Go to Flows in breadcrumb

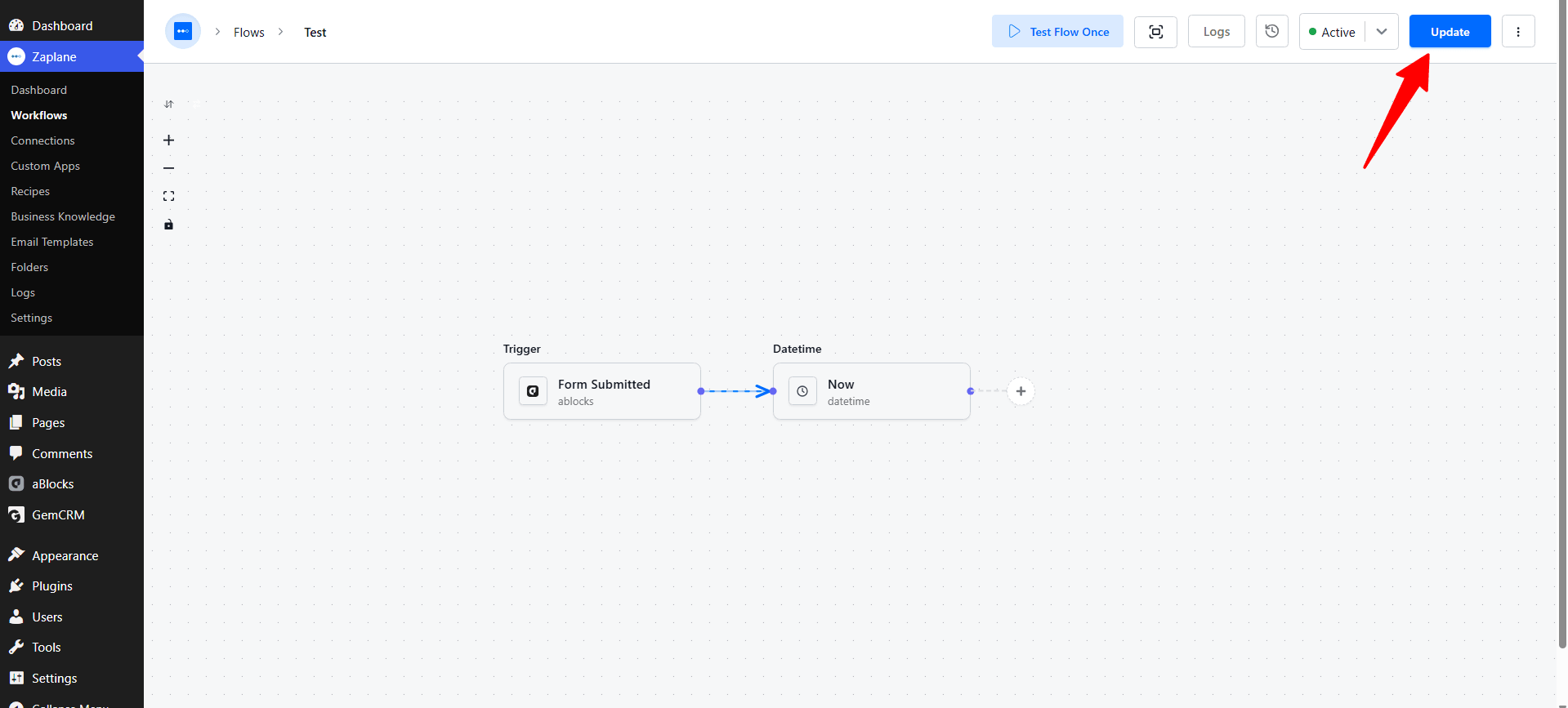[249, 33]
